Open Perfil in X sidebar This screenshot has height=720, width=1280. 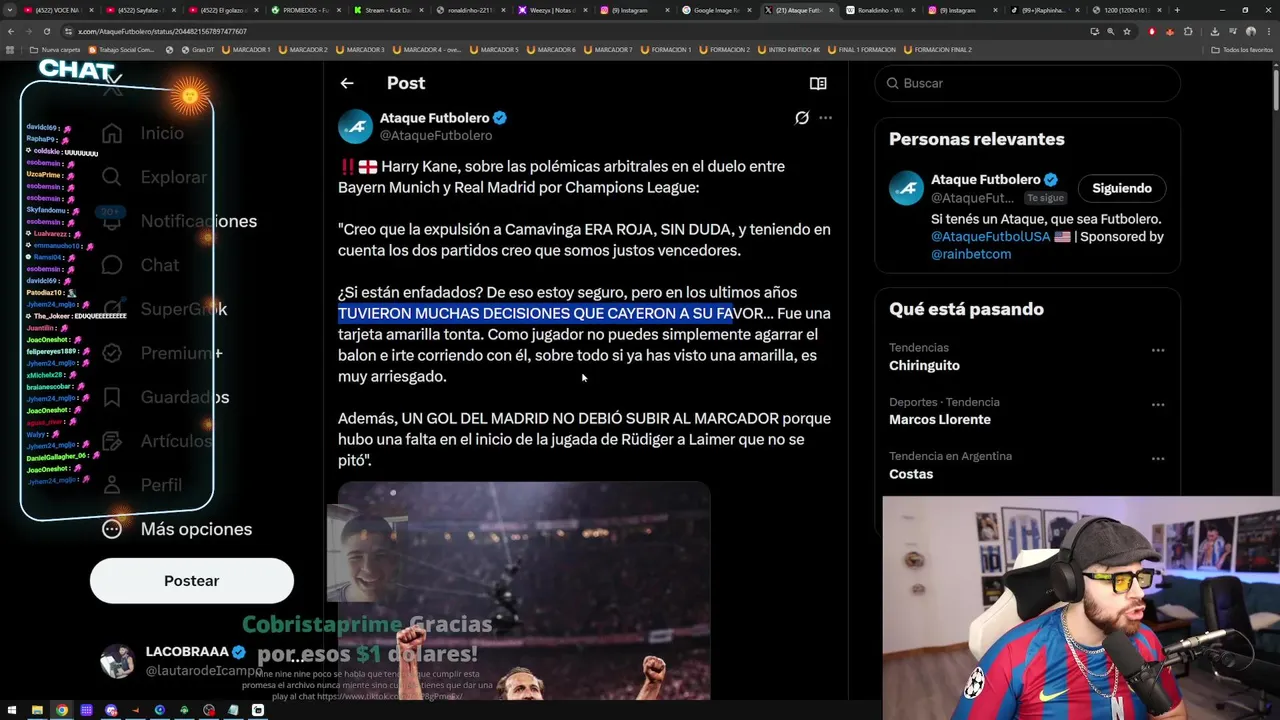click(x=143, y=485)
